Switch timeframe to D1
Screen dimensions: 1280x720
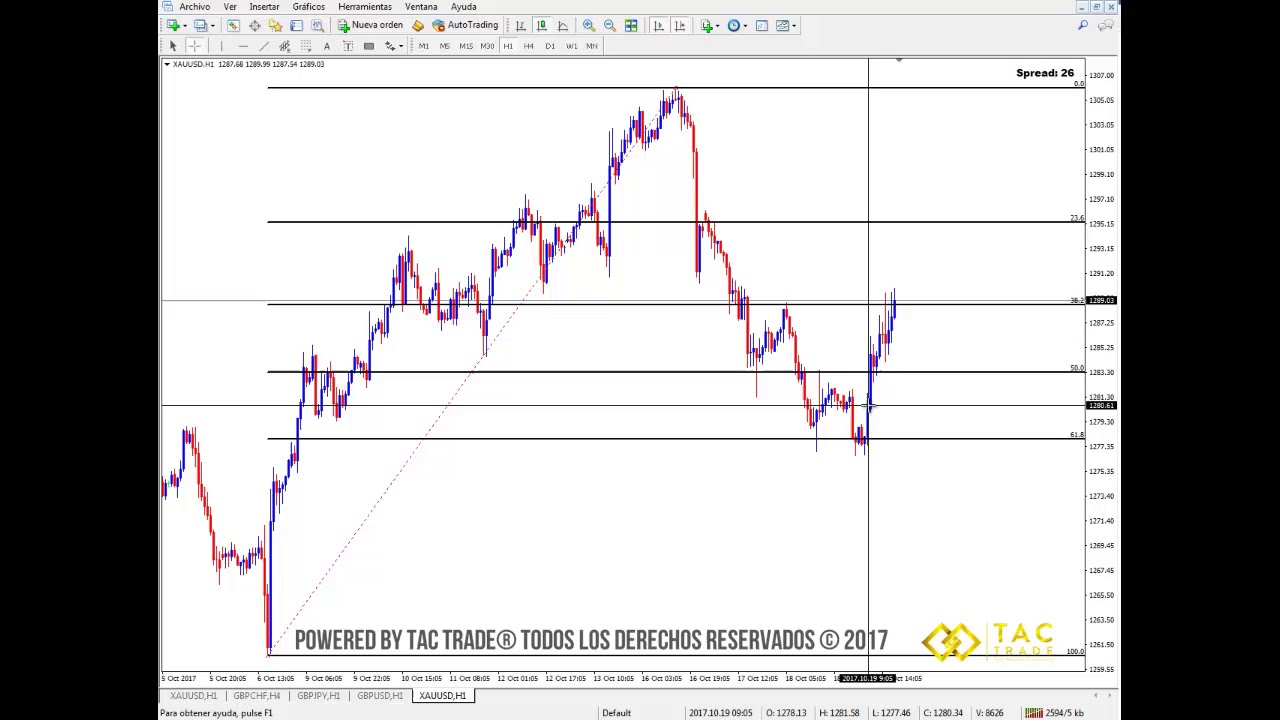pyautogui.click(x=550, y=46)
